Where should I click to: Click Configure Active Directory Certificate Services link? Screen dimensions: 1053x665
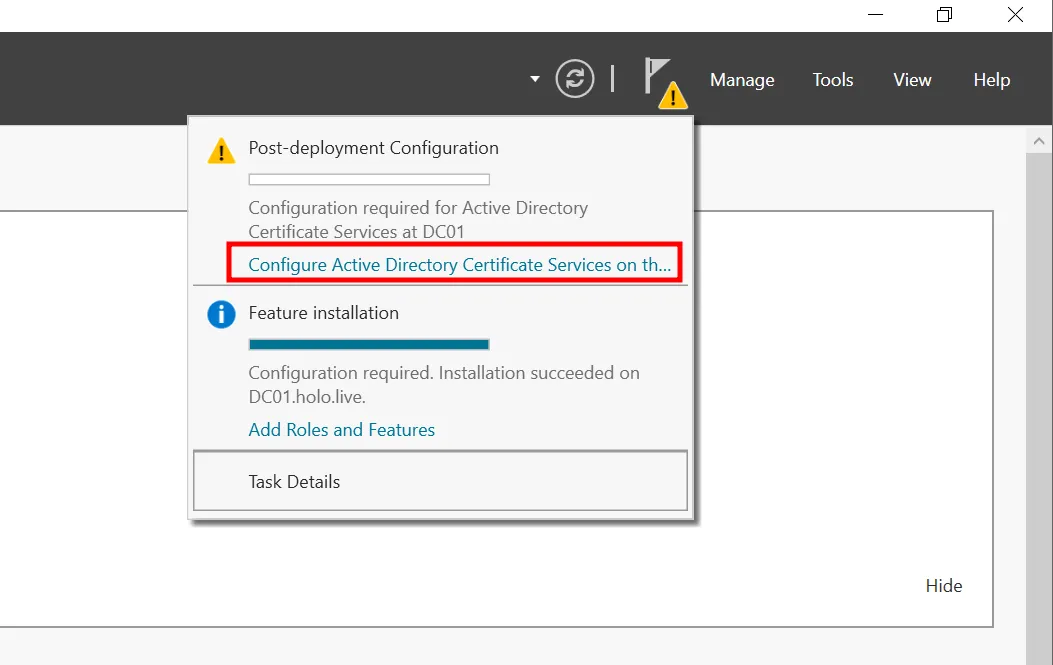pyautogui.click(x=459, y=265)
